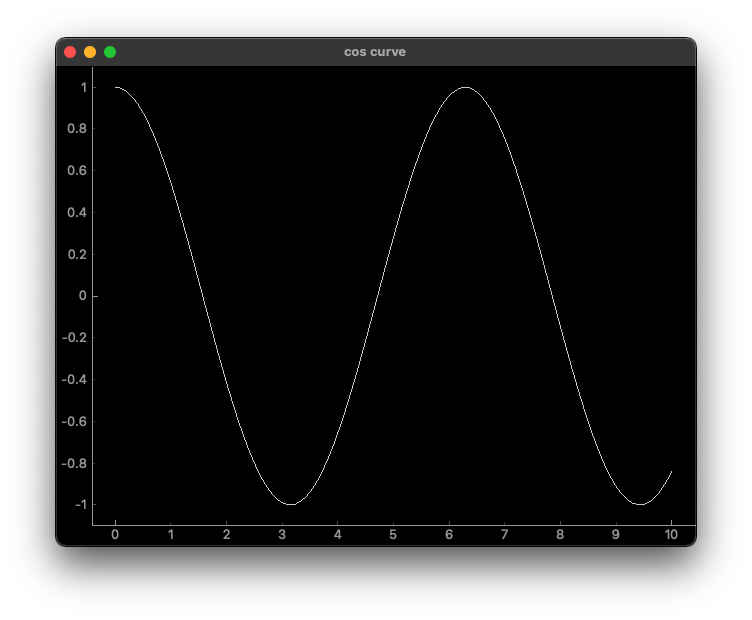752x620 pixels.
Task: Maximize the cos curve window with green button
Action: pyautogui.click(x=110, y=52)
